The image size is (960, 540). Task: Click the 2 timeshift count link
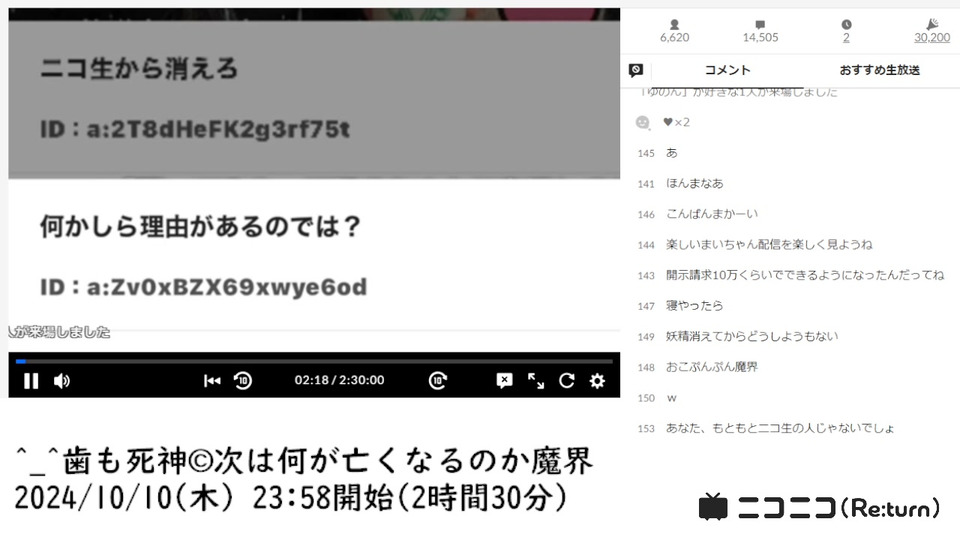[x=846, y=37]
